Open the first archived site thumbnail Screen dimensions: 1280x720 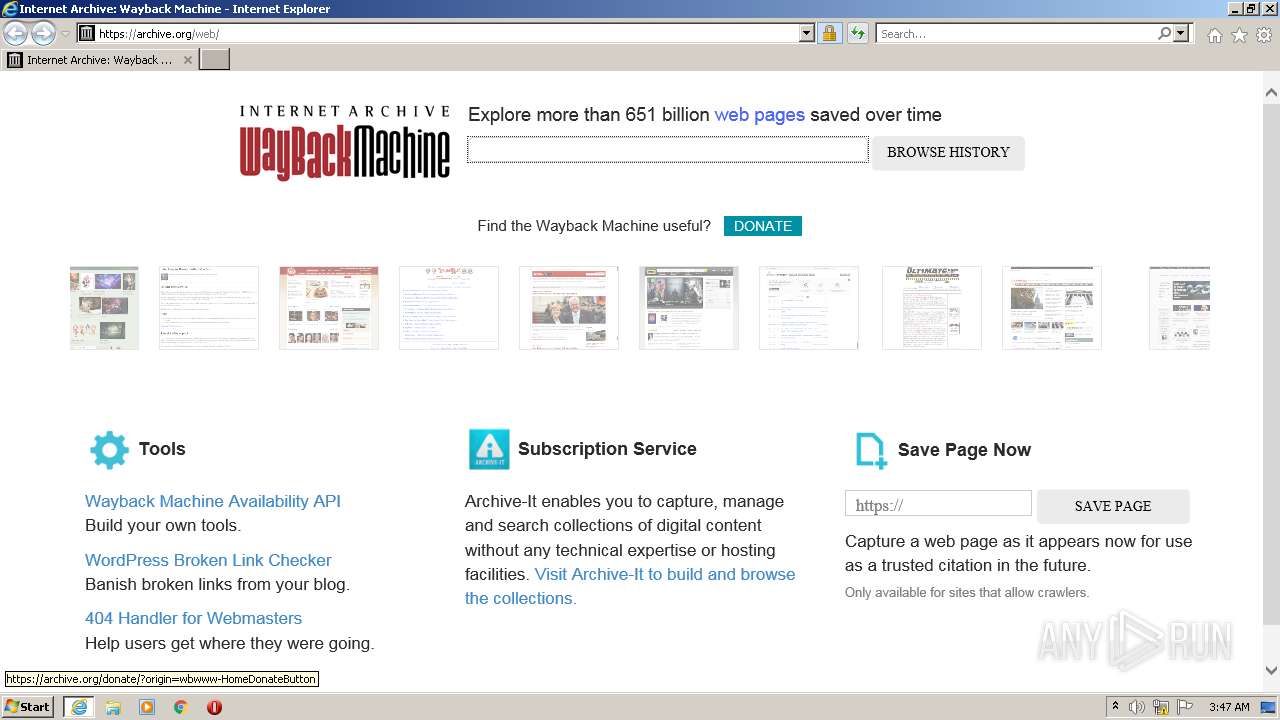(104, 308)
